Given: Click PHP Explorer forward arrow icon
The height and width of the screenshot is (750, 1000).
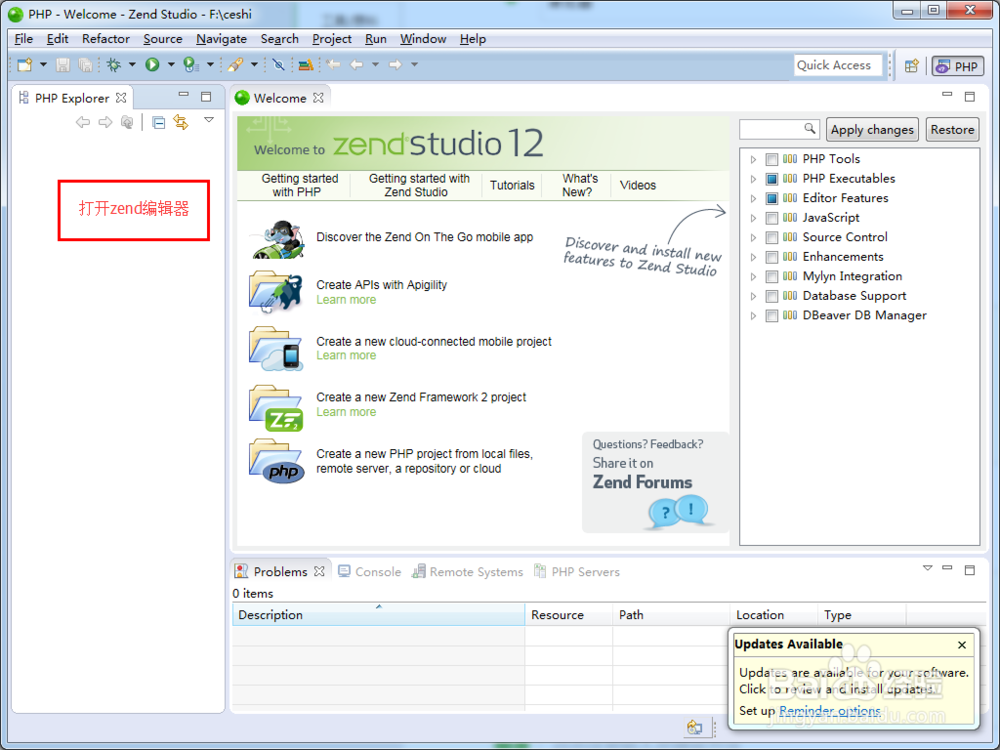Looking at the screenshot, I should 105,122.
